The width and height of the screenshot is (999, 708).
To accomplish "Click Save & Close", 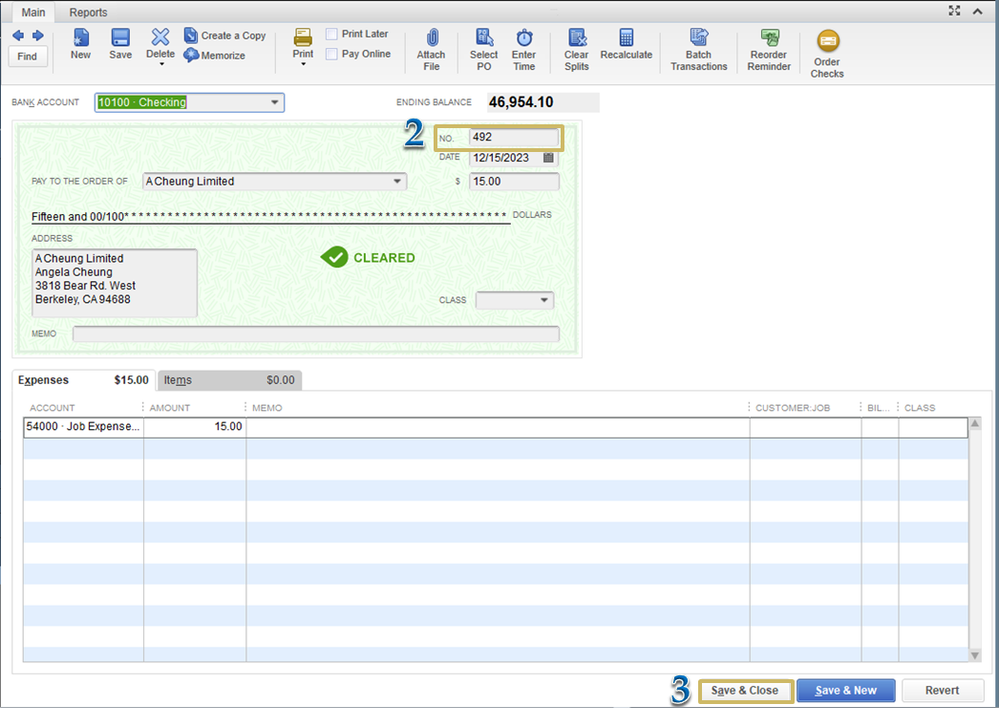I will click(745, 691).
